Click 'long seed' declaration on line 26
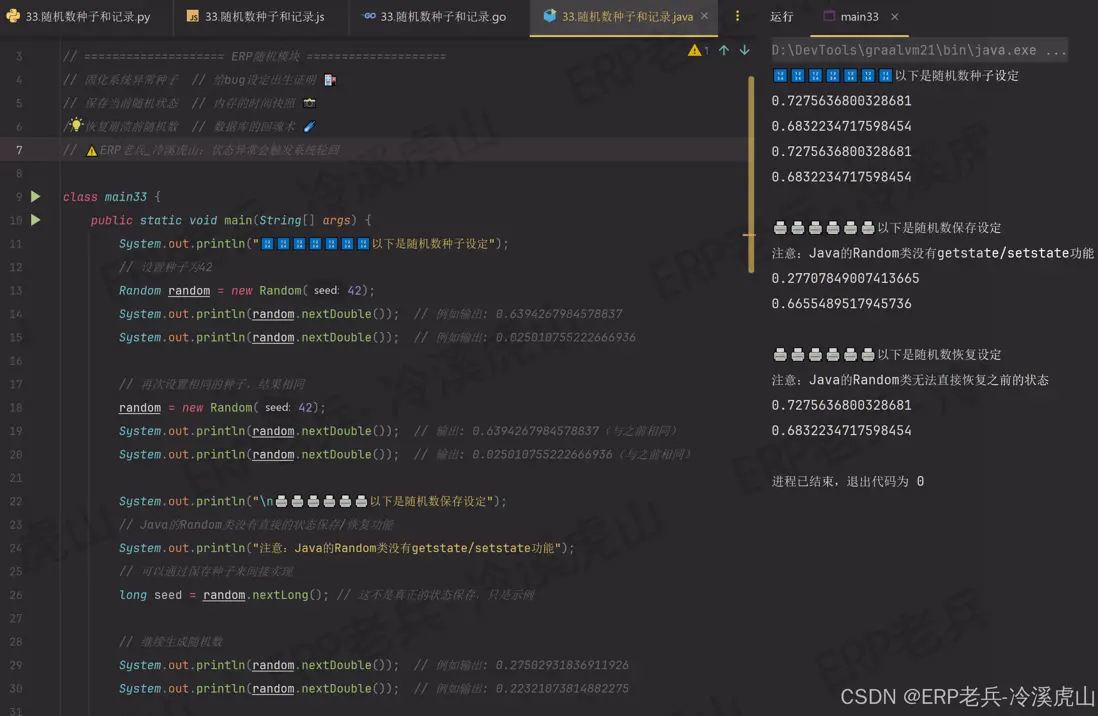1098x716 pixels. click(x=150, y=595)
